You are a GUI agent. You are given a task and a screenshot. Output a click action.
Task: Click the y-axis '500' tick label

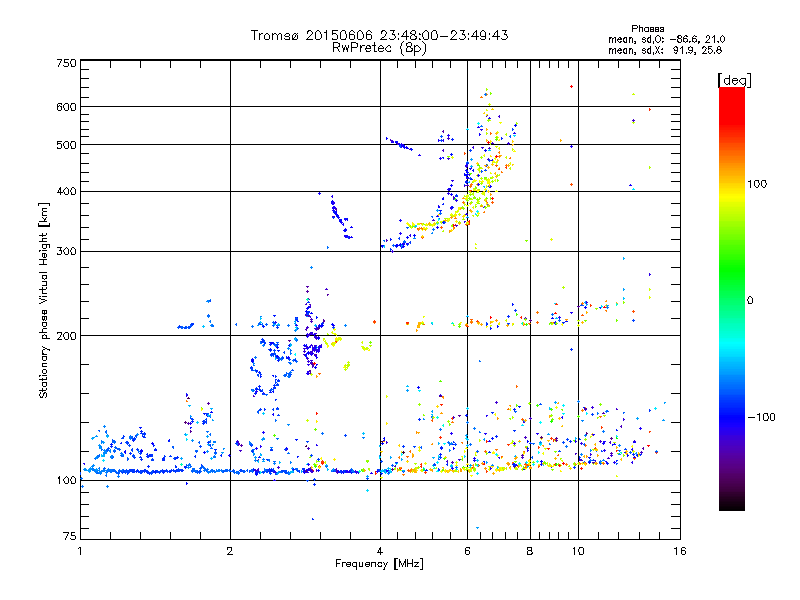(66, 145)
